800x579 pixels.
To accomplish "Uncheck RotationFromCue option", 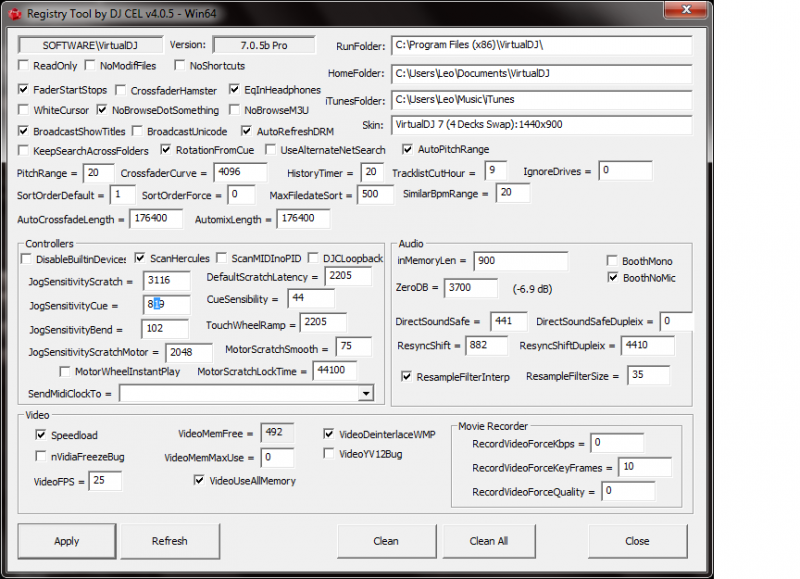I will [166, 149].
